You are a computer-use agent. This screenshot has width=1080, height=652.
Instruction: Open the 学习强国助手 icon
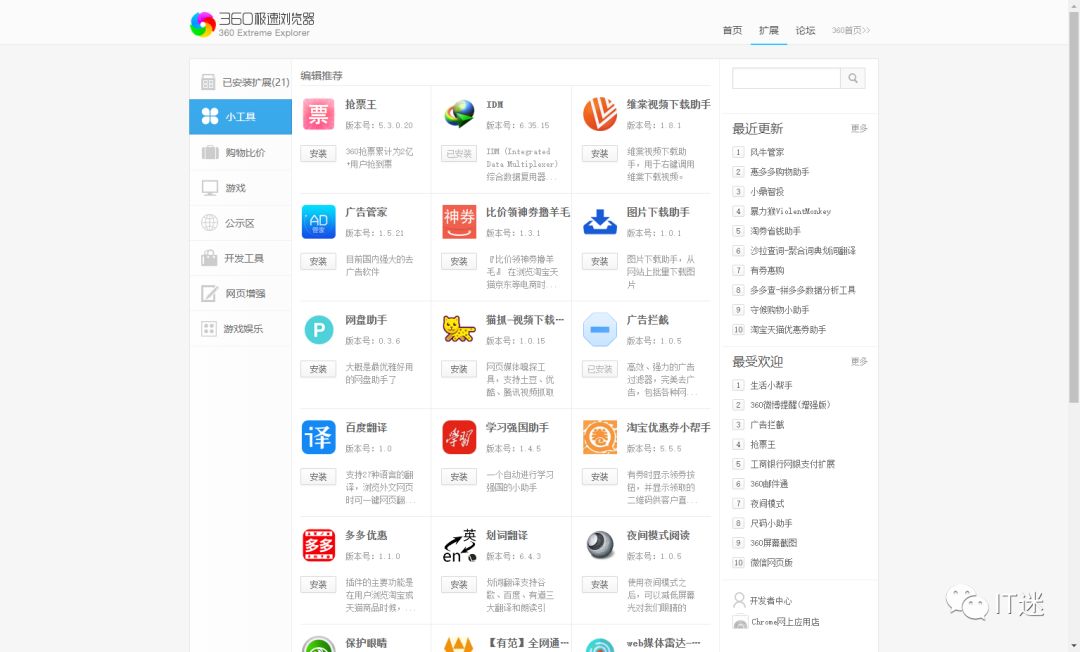pos(459,437)
